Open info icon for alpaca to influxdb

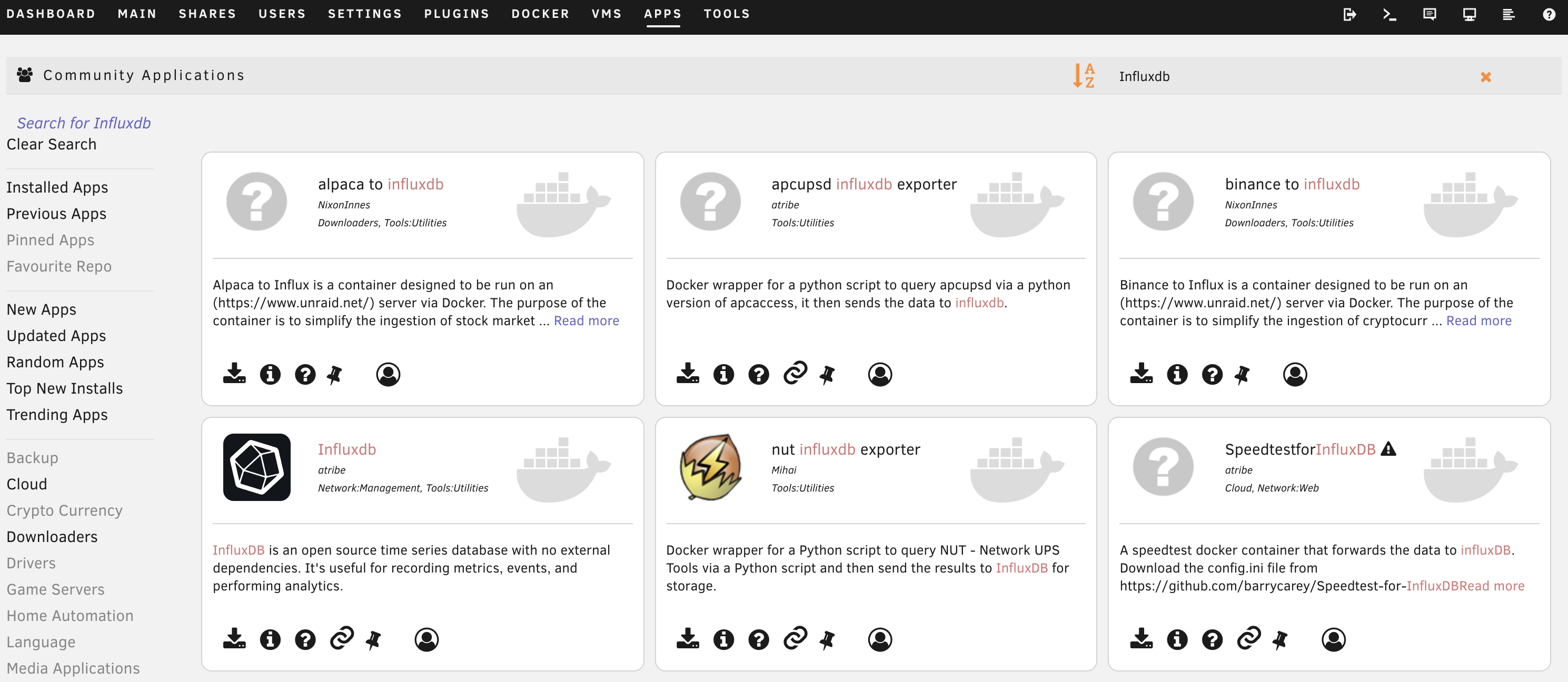pos(270,374)
